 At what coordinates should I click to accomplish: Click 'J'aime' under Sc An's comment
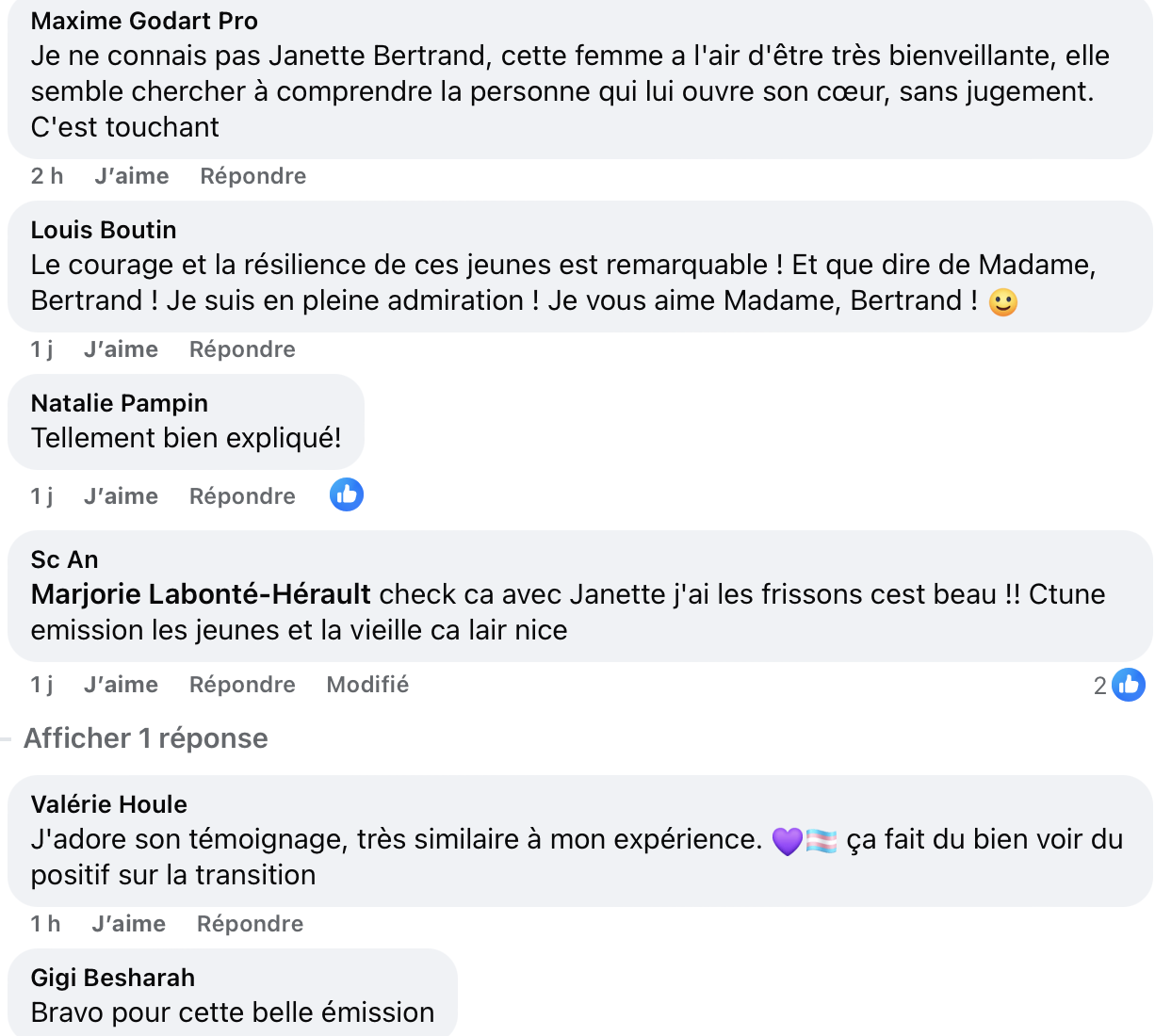[x=121, y=685]
